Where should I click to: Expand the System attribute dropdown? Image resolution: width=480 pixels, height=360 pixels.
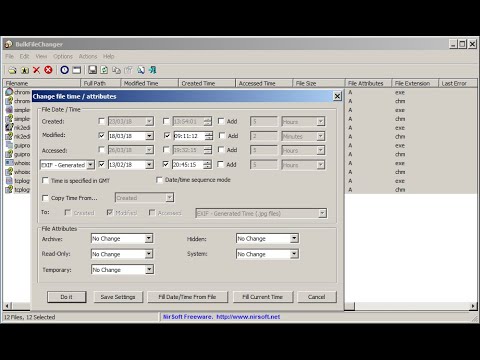(294, 254)
